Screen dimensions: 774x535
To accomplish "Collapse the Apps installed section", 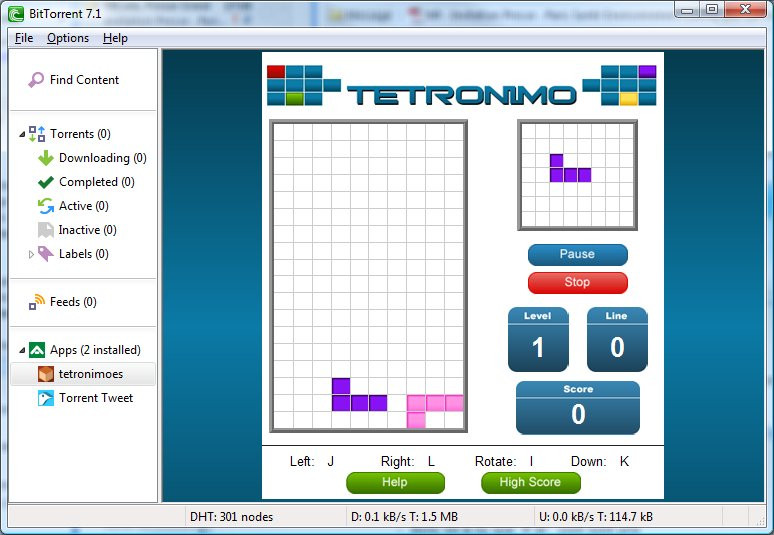I will click(x=22, y=350).
